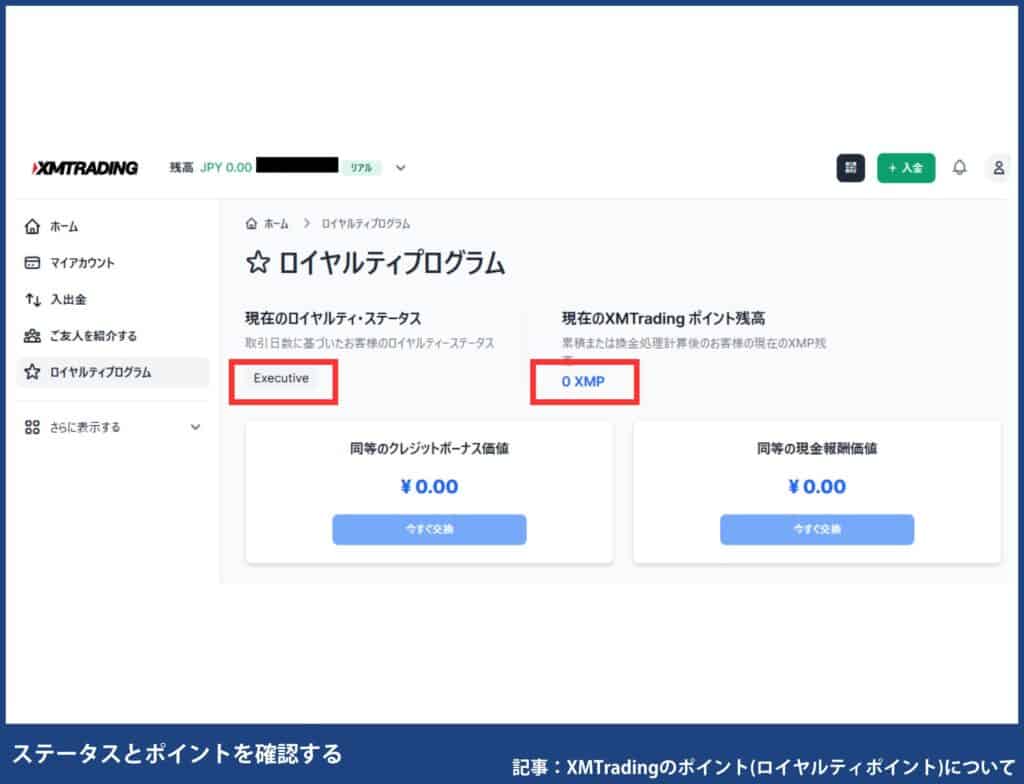
Task: Click 同等のクレジットボーナス価値 label
Action: point(429,448)
